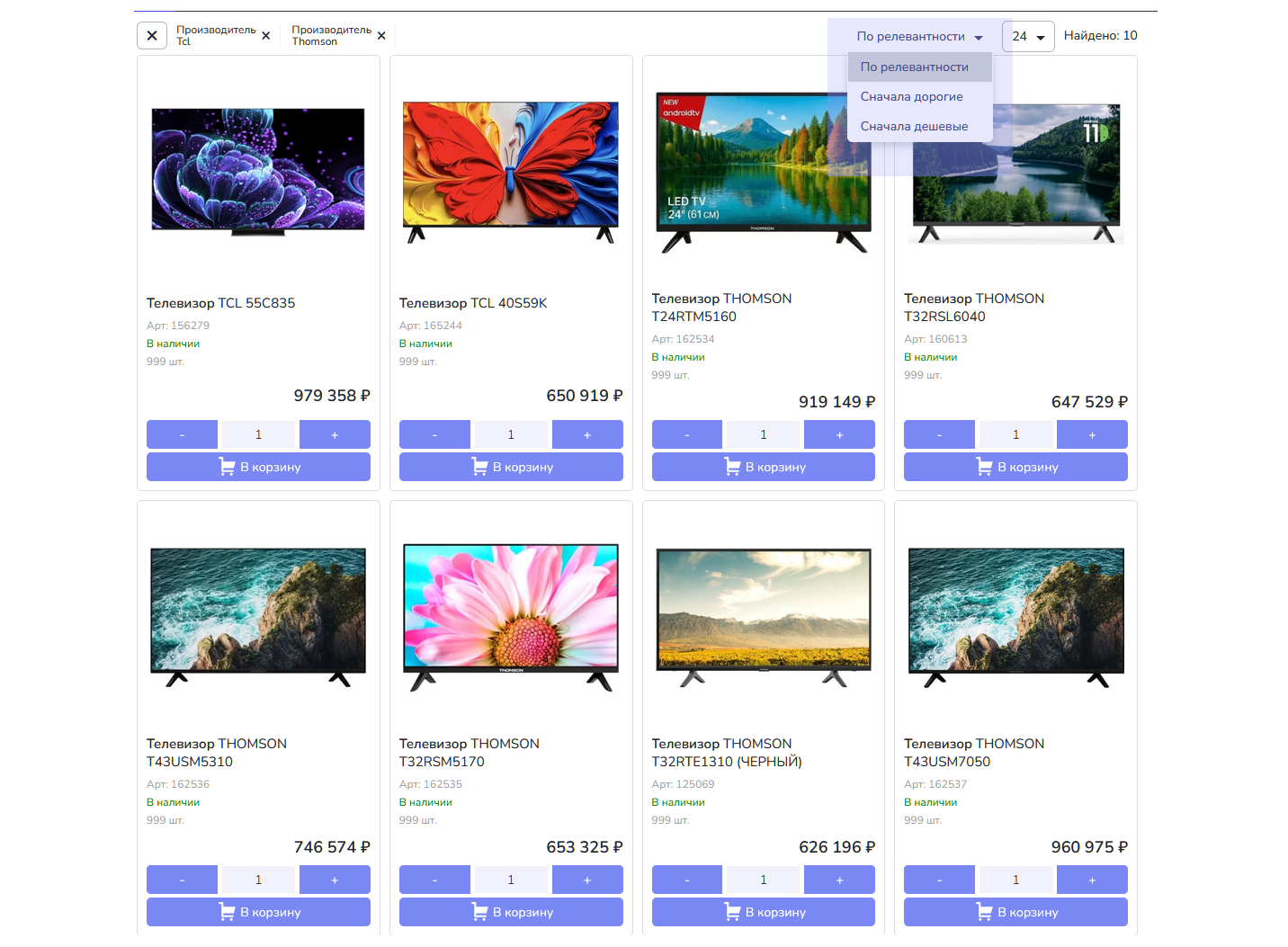Increase quantity for THOMSON T32RTE1310
Viewport: 1288px width, 947px height.
point(839,880)
